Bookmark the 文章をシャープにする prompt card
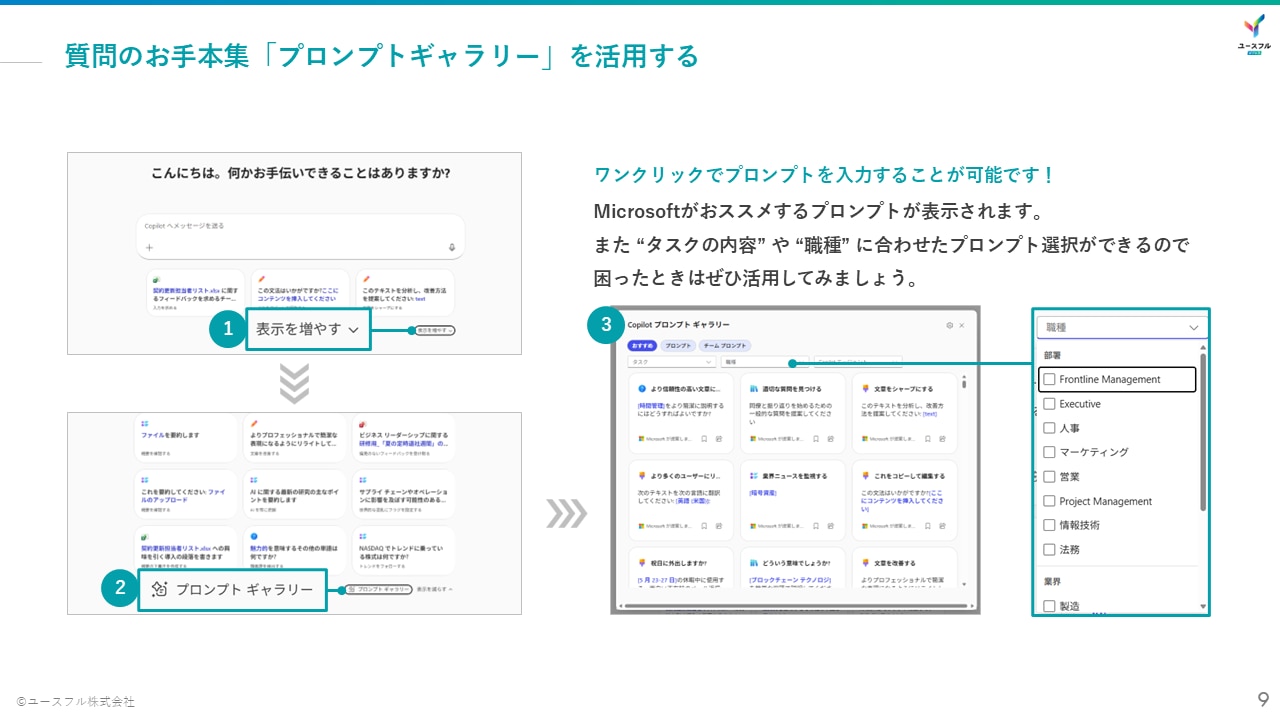This screenshot has height=720, width=1280. coord(927,439)
